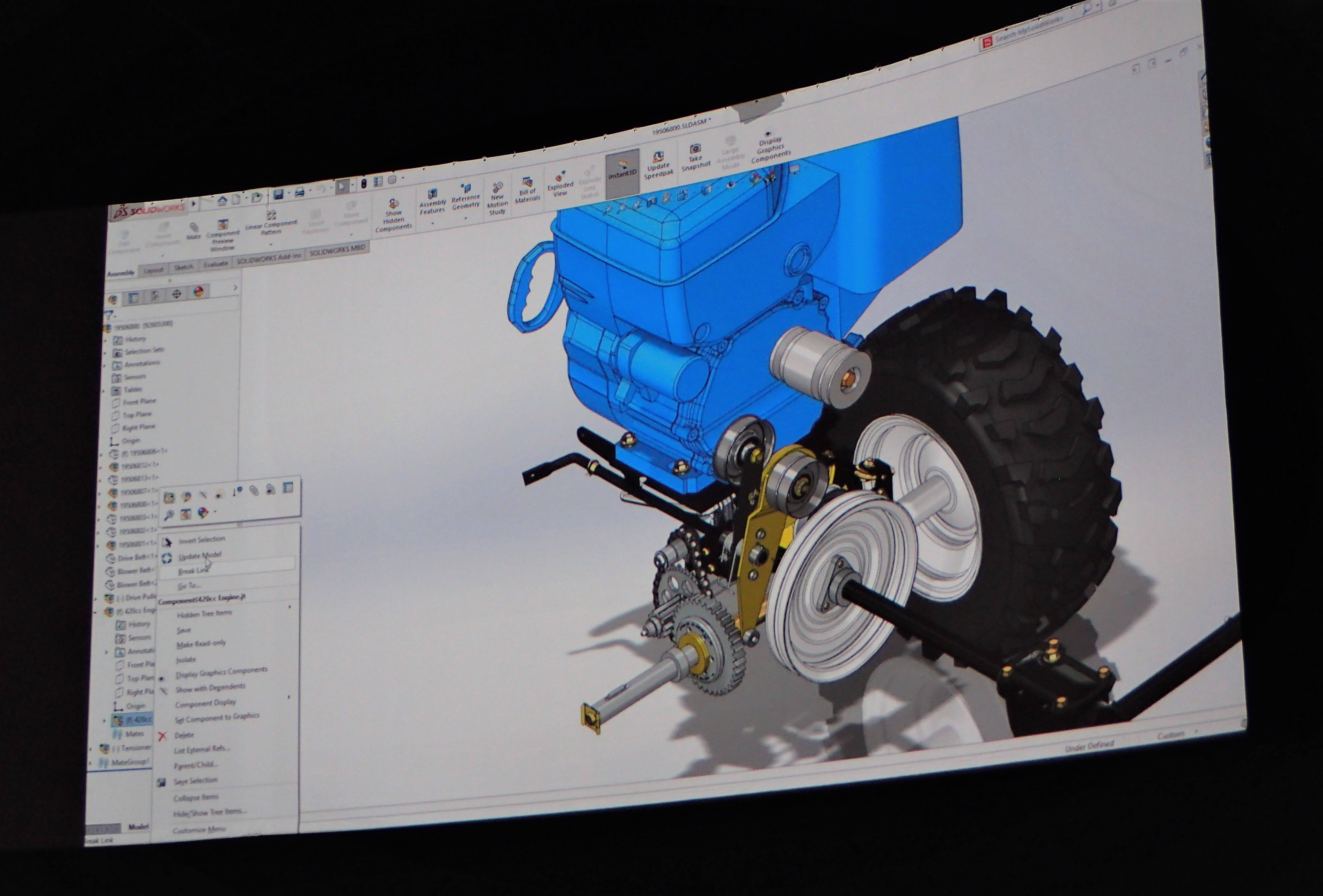Viewport: 1323px width, 896px height.
Task: Open the Component Display submenu arrow
Action: click(289, 697)
